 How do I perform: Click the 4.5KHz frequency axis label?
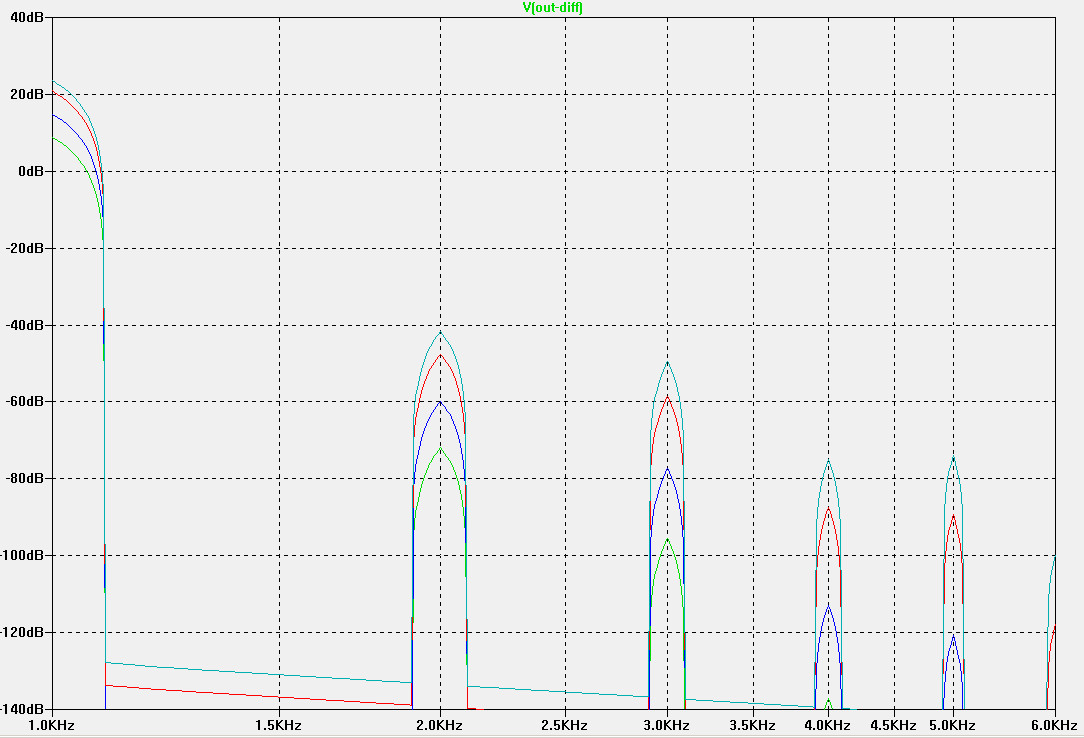[894, 726]
